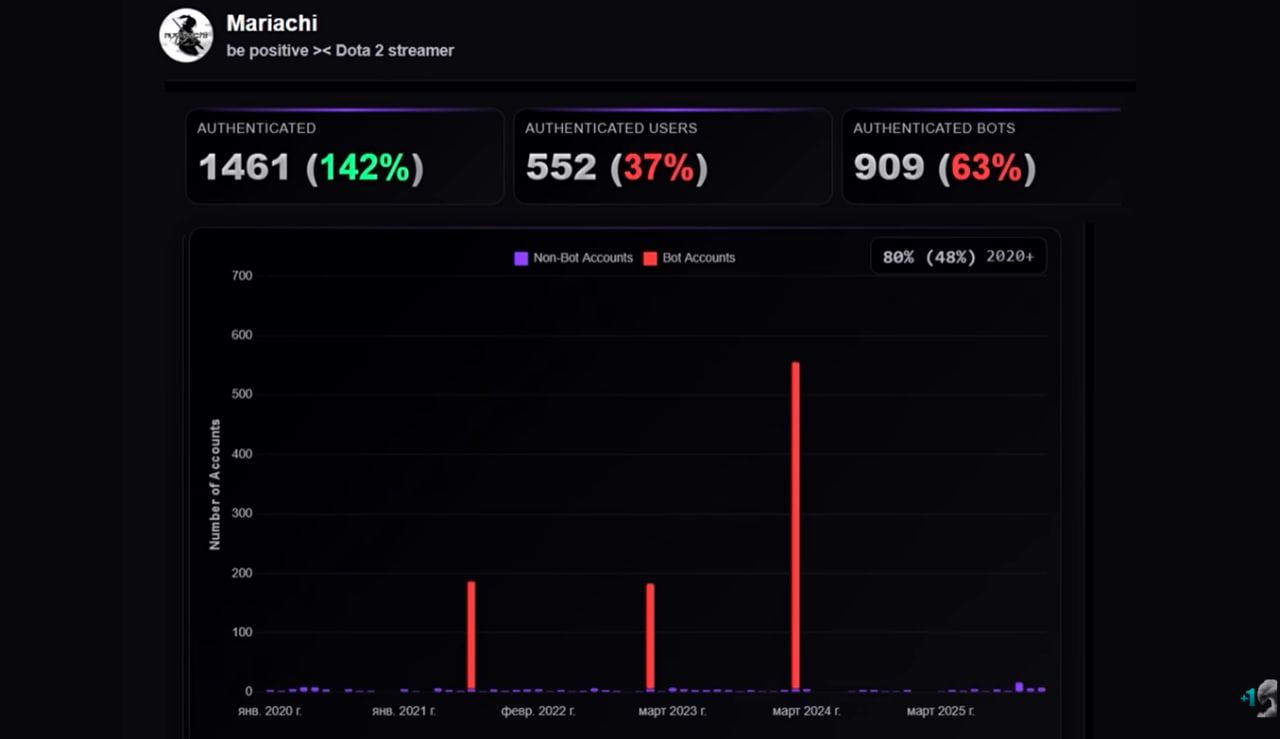Click the red bot bar after янв. 2021
1280x739 pixels.
tap(471, 635)
